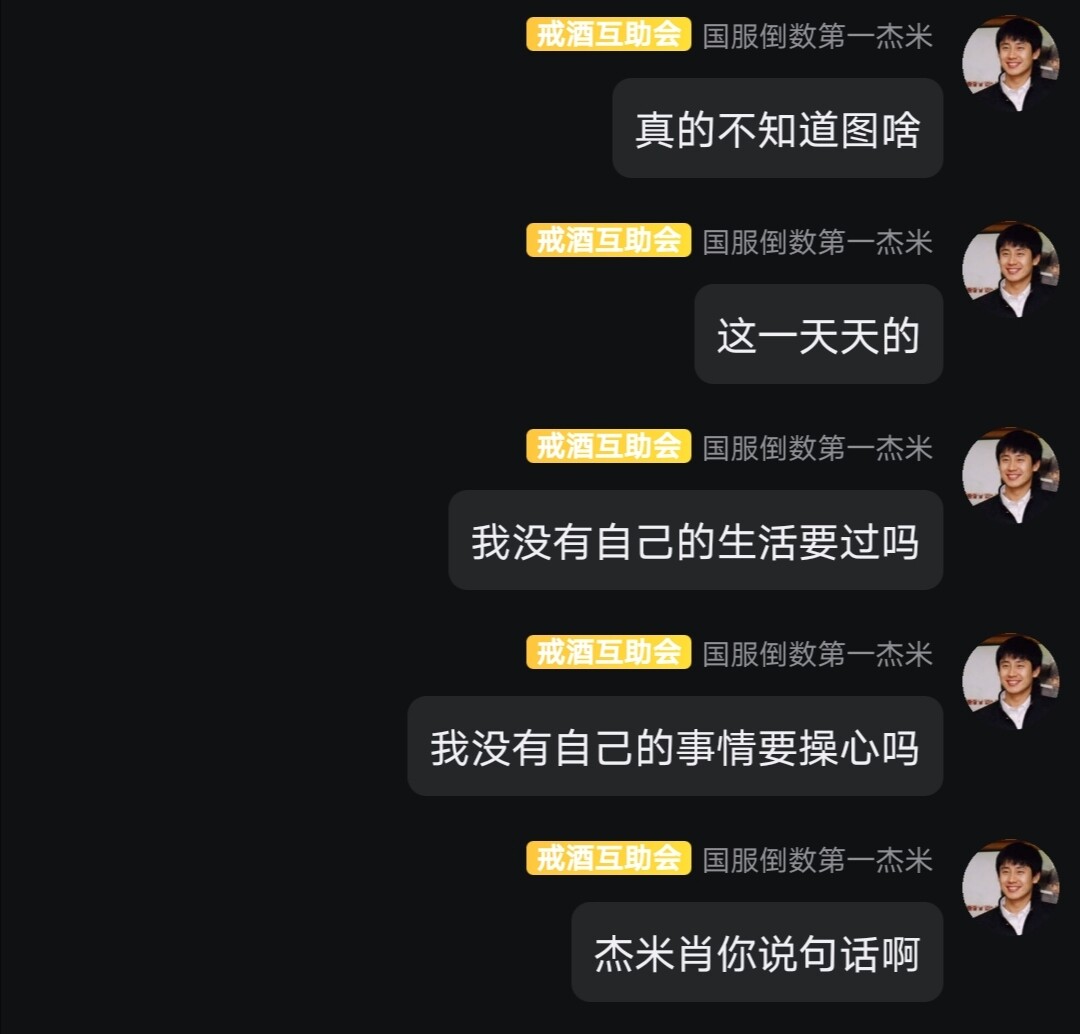Open avatar beside message 我没有自己的生活要过吗
The height and width of the screenshot is (1034, 1080).
1010,475
